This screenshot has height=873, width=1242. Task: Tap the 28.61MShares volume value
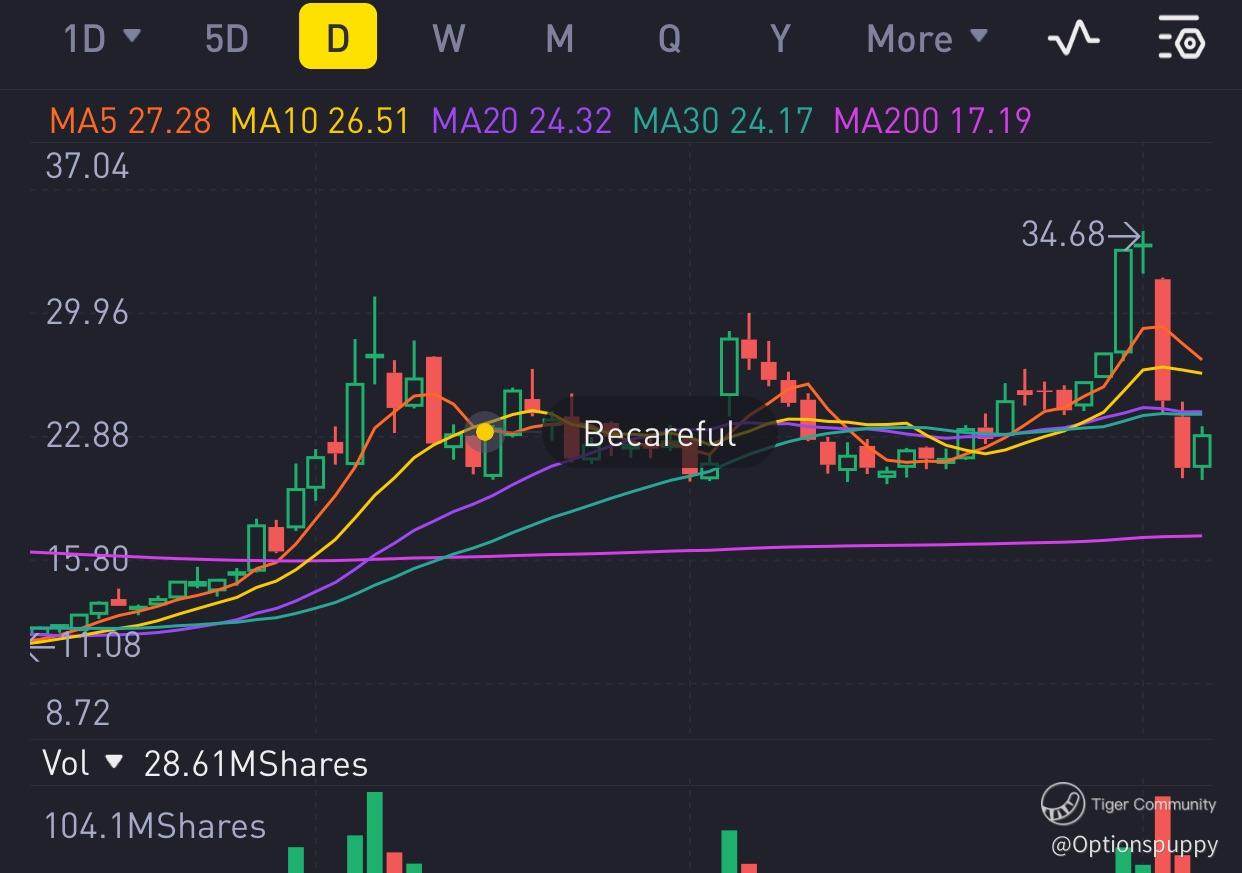tap(256, 764)
